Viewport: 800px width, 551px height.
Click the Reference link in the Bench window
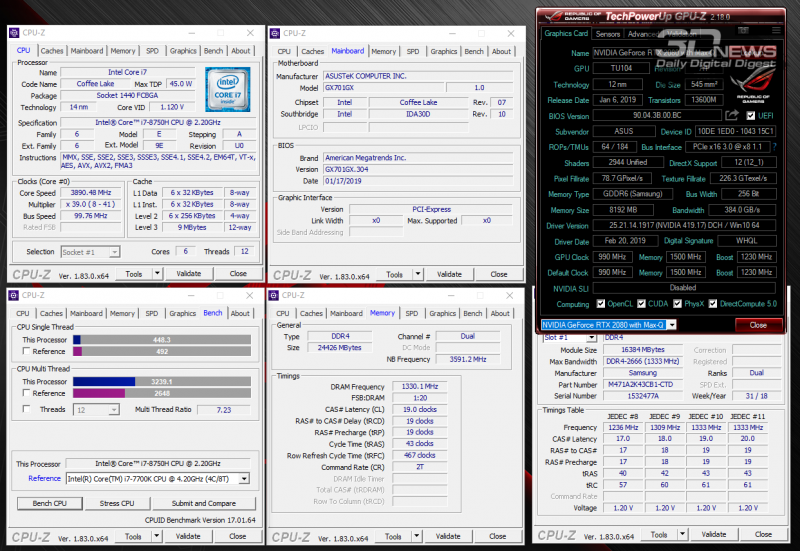click(44, 478)
